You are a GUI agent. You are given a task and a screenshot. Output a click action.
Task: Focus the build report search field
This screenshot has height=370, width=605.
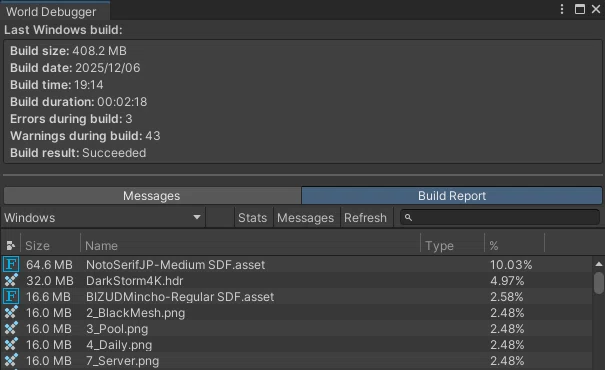500,218
